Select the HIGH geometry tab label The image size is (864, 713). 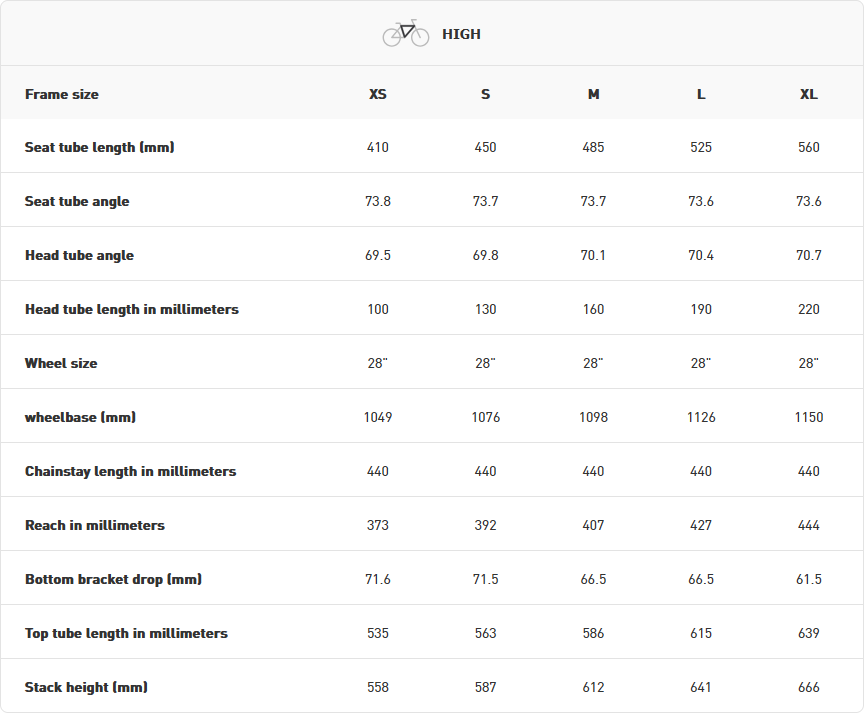tap(461, 34)
